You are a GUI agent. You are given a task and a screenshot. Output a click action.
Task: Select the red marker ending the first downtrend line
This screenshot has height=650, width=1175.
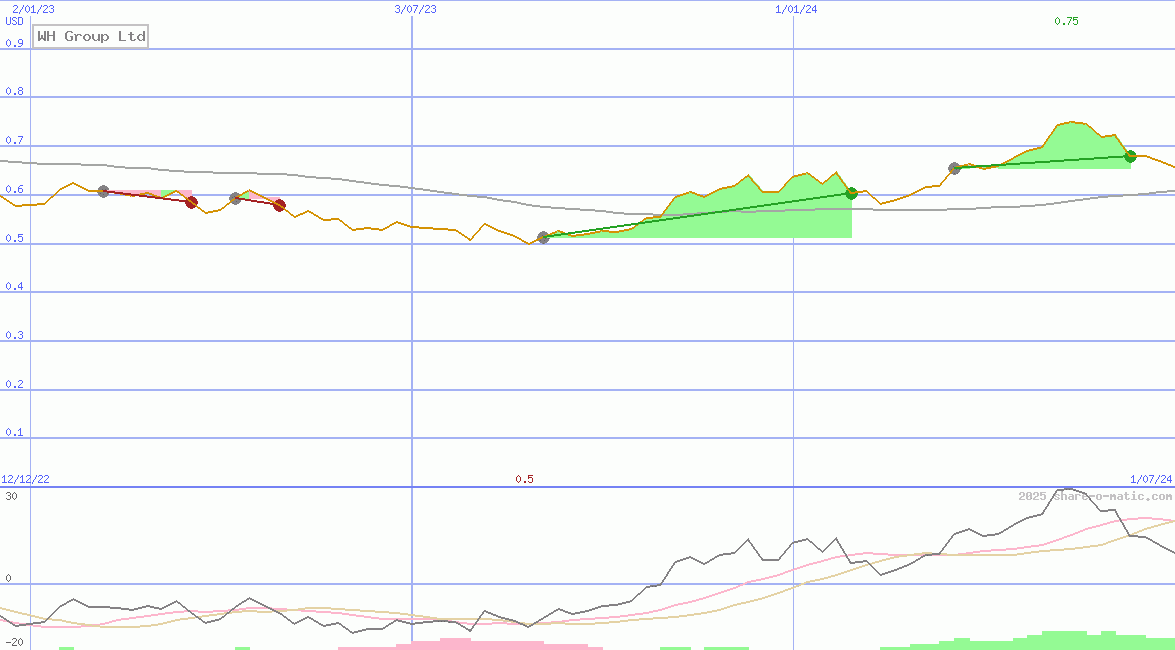click(191, 202)
